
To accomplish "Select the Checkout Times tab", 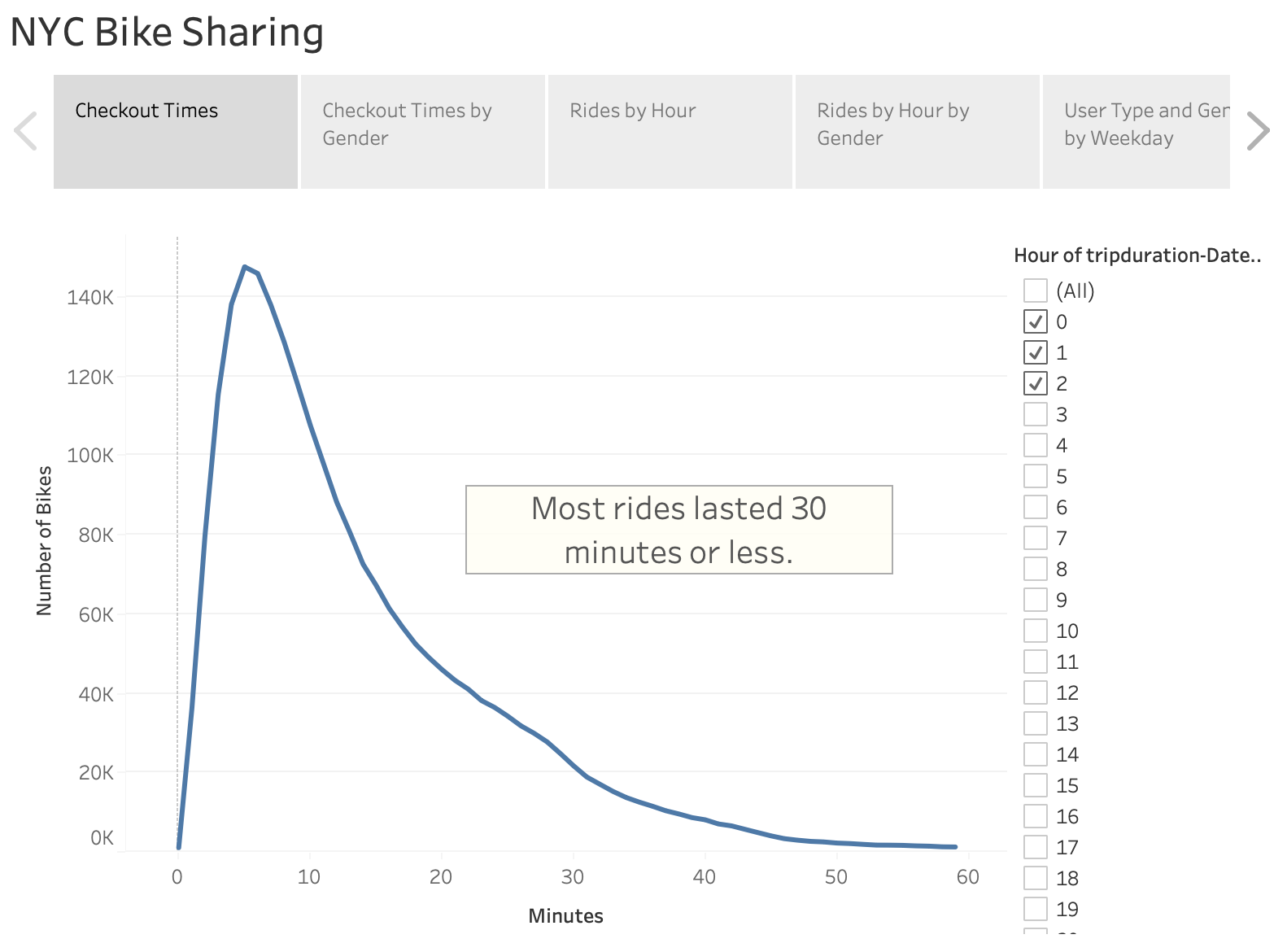I will point(173,130).
